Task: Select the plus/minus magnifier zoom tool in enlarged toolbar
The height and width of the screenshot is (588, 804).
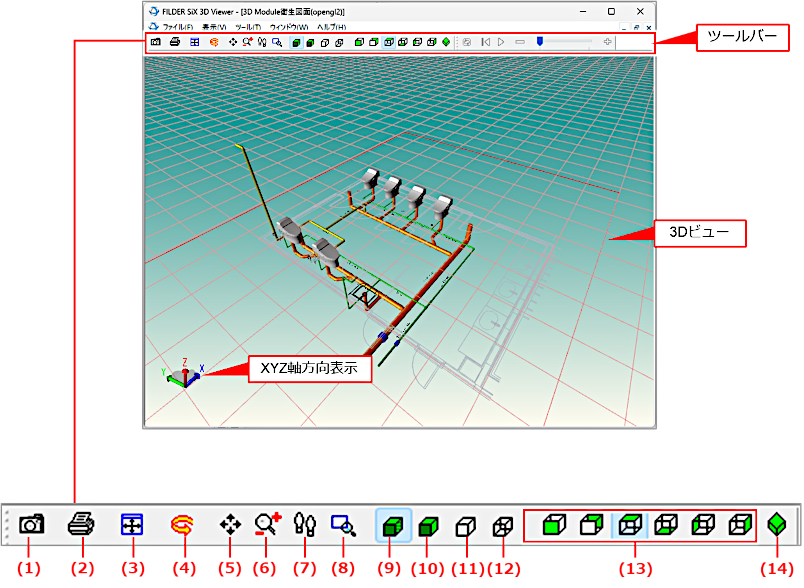Action: [x=268, y=524]
